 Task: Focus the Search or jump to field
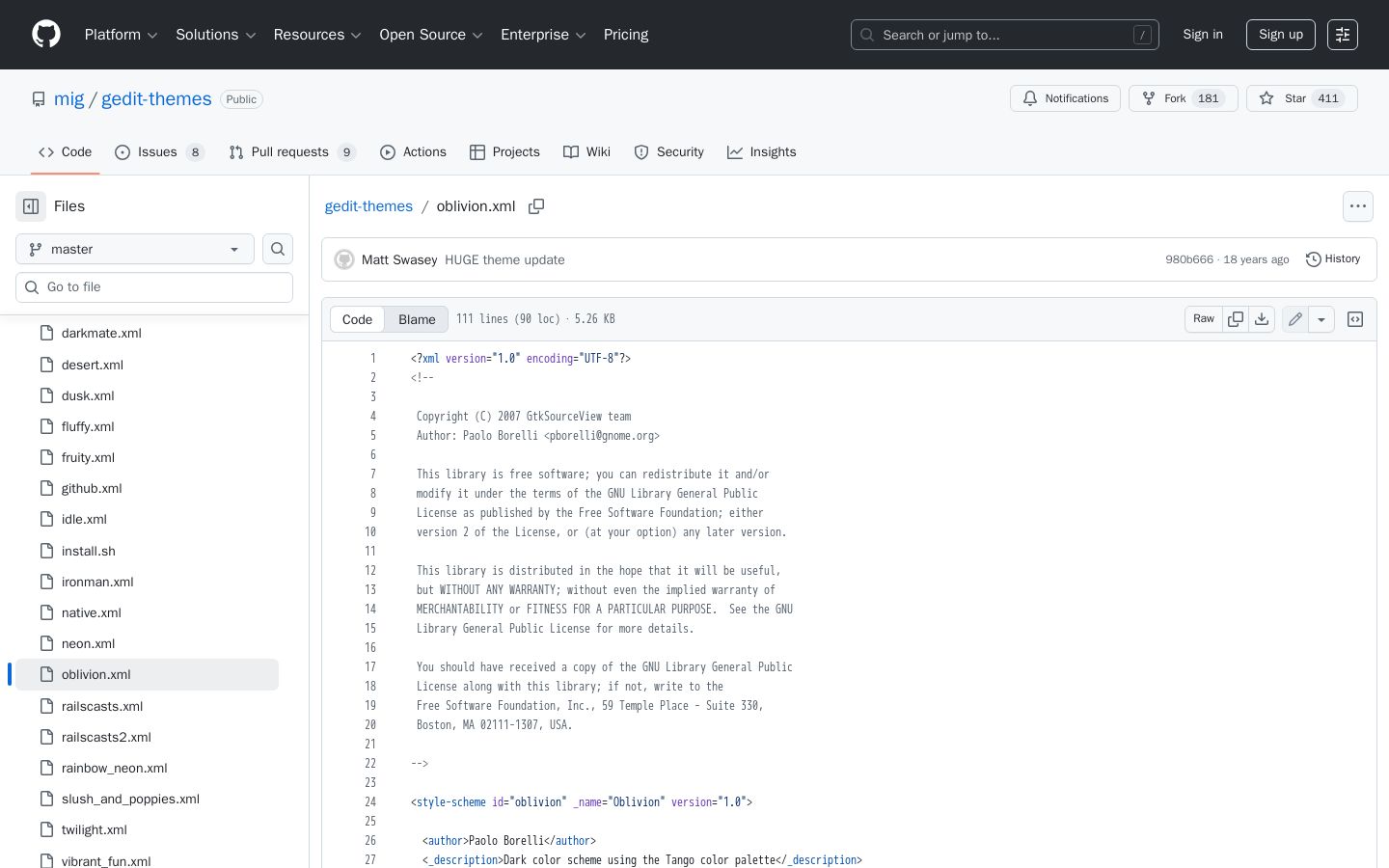(1005, 35)
